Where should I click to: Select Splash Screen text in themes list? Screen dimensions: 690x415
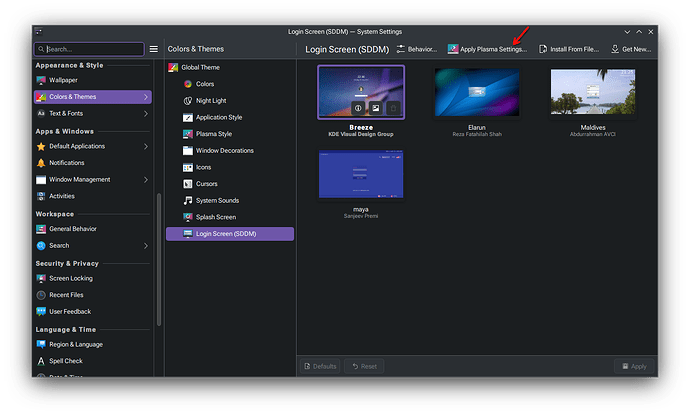(x=216, y=217)
